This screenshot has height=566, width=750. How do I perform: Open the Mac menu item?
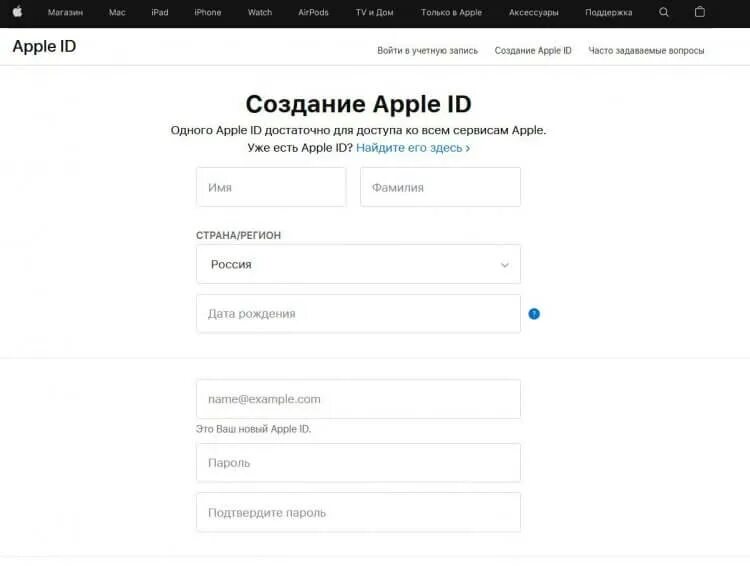point(117,12)
